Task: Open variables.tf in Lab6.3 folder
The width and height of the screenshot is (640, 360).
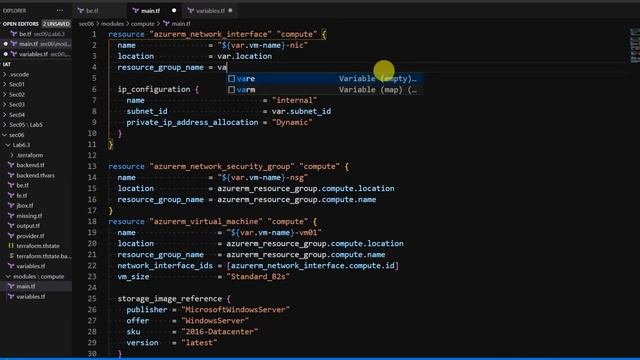Action: 31,266
